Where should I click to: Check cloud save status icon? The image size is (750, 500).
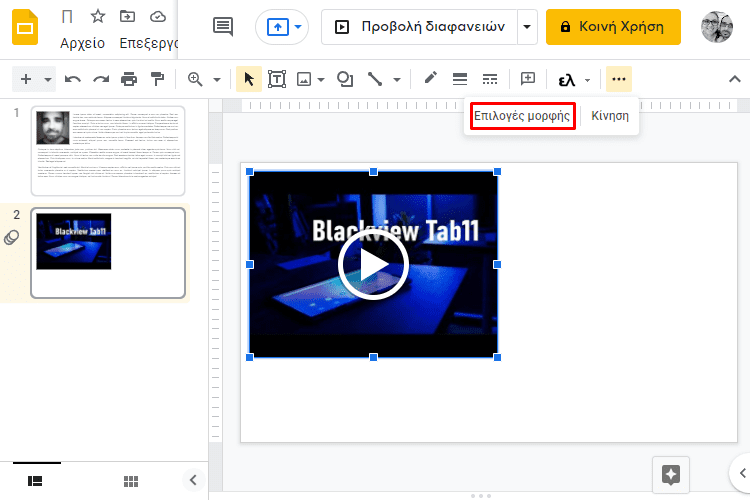click(x=158, y=17)
